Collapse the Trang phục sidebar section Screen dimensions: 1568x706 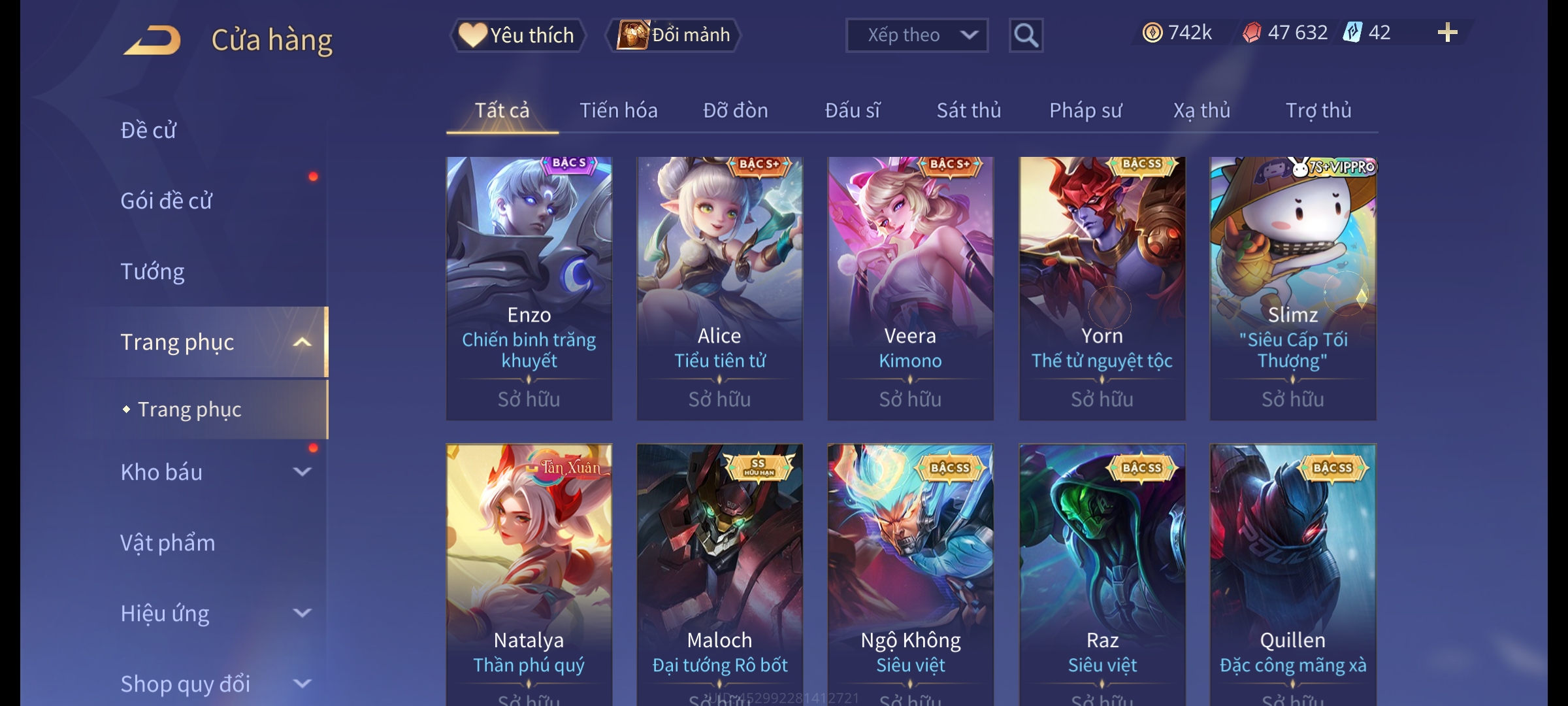(302, 342)
